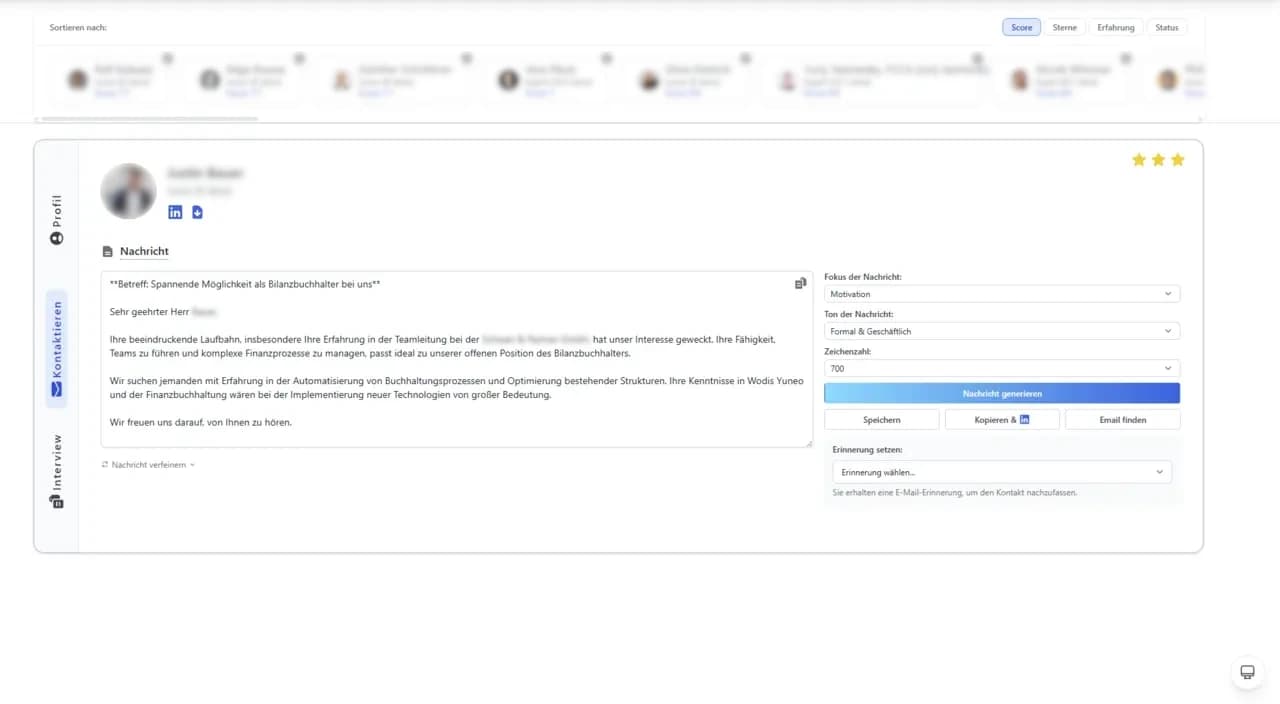Set the rating to one star
1280x704 pixels.
[1138, 160]
